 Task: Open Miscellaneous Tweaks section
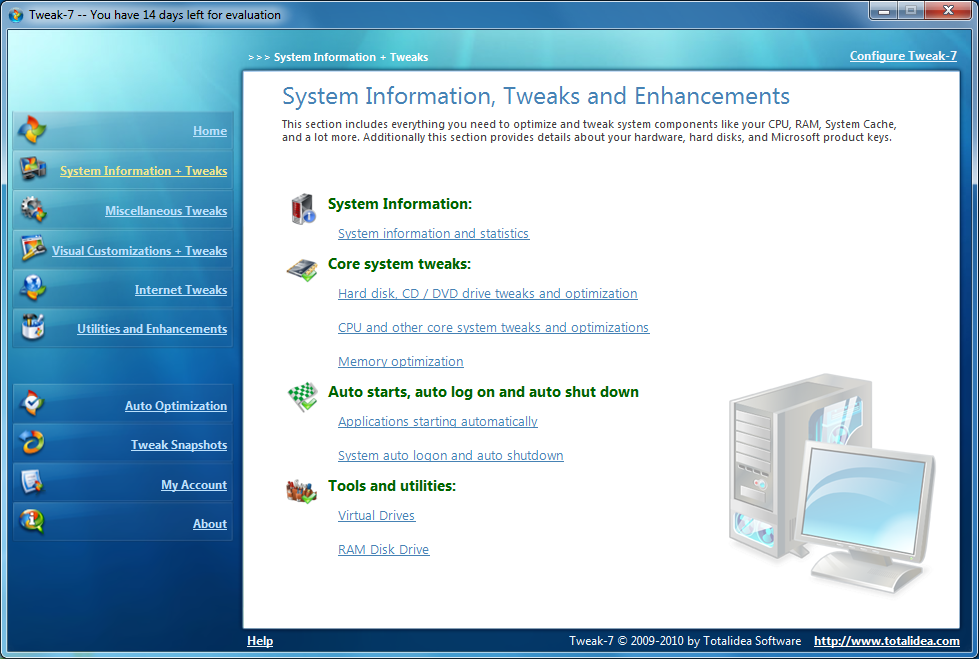pos(166,211)
